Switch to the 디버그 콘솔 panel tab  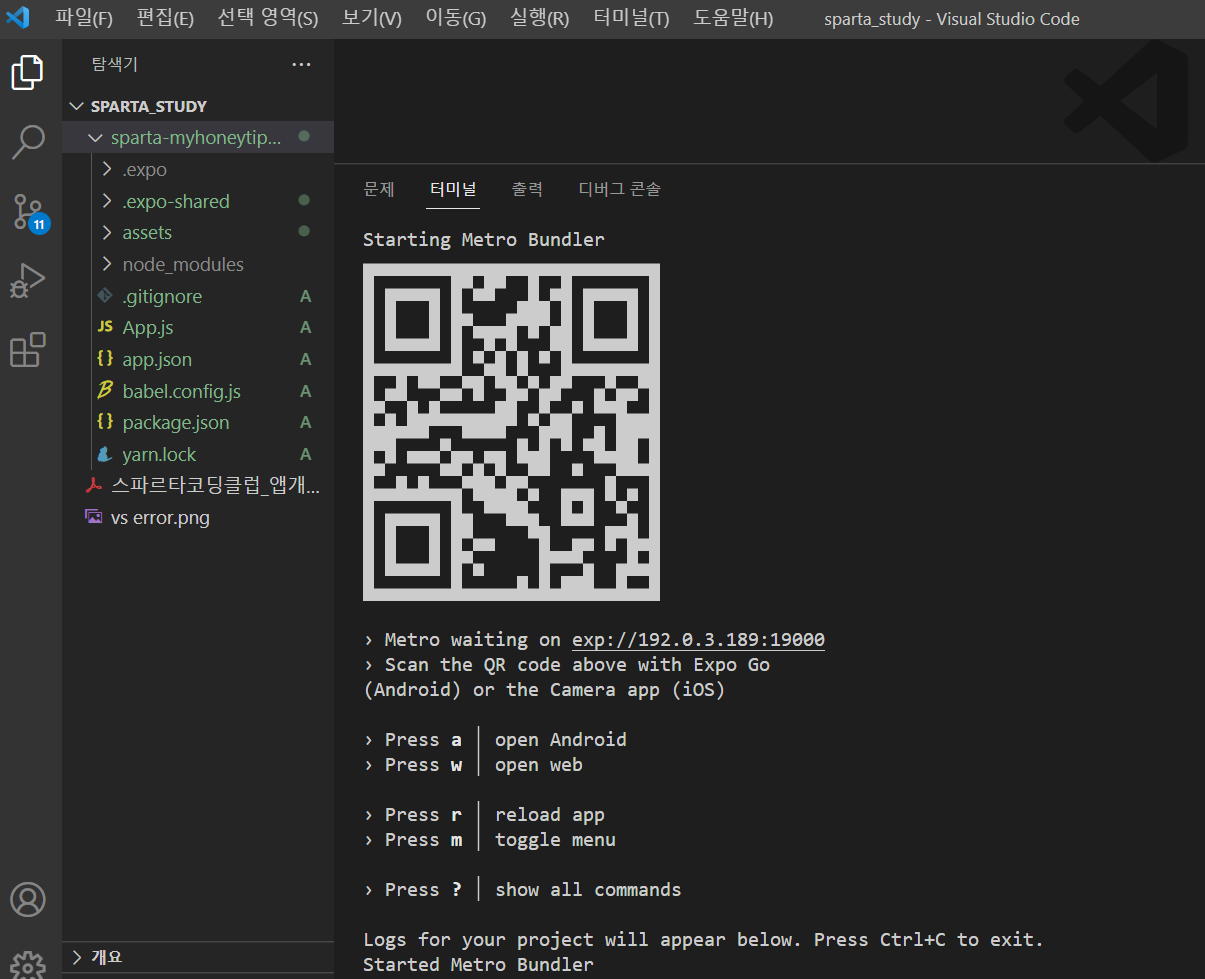point(620,189)
